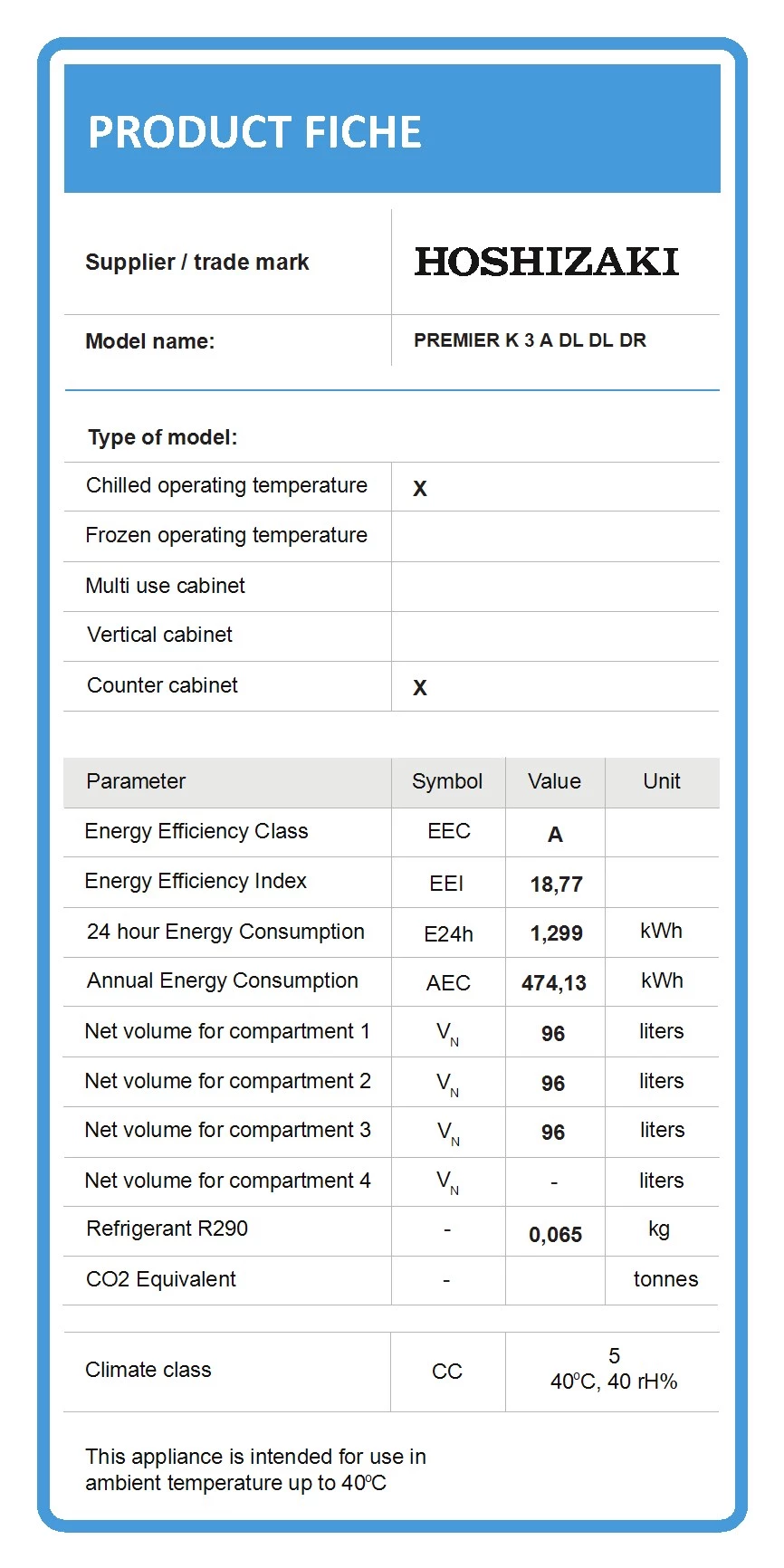Image resolution: width=784 pixels, height=1568 pixels.
Task: Click the Refrigerant R290 value 0,065
Action: coord(555,1235)
